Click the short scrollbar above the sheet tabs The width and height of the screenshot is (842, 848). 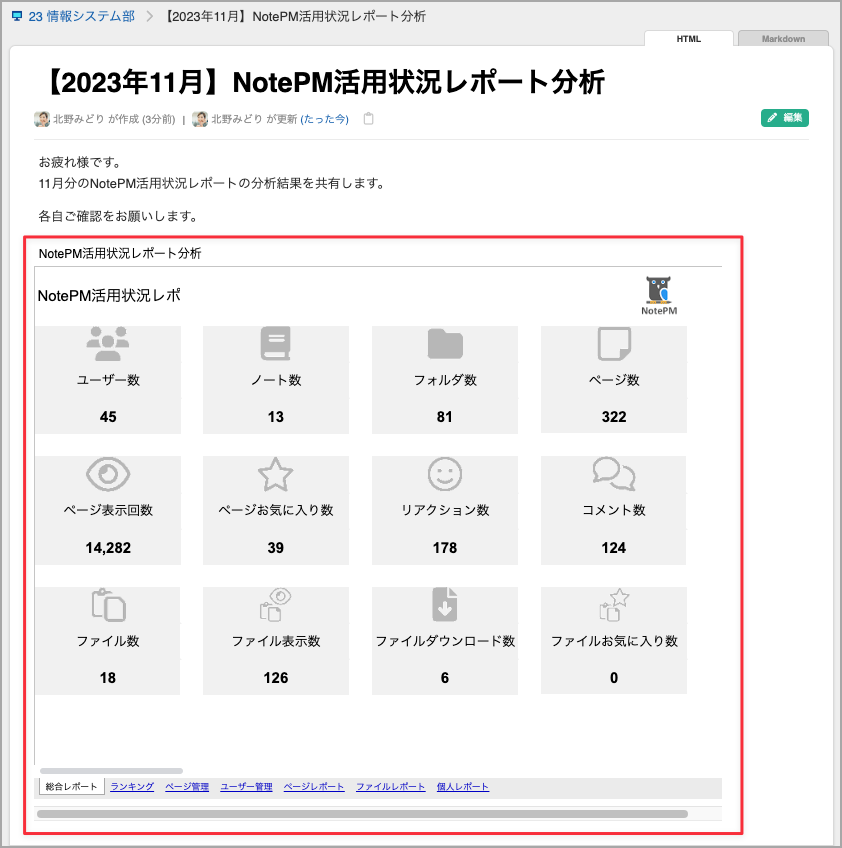click(111, 771)
